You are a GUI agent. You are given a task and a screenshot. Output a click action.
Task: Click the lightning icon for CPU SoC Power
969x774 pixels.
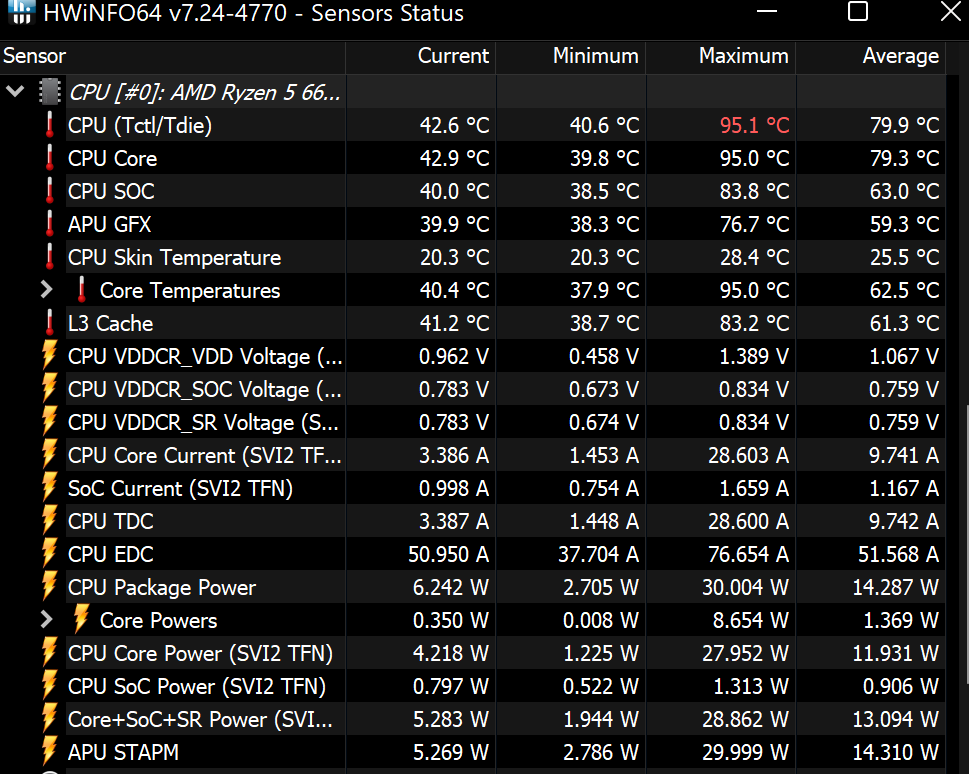(49, 686)
